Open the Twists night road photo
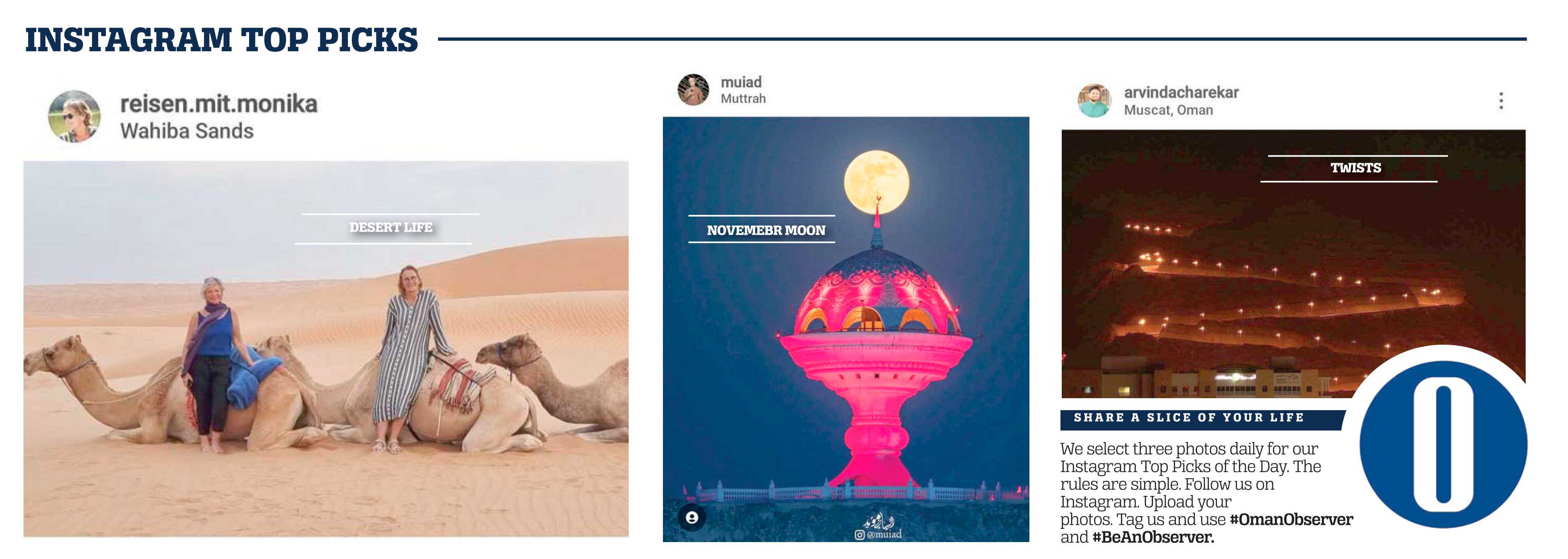 coord(1293,264)
